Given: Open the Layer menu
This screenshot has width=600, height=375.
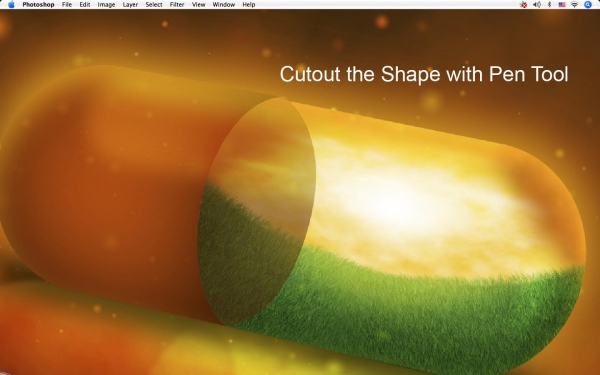Looking at the screenshot, I should tap(130, 5).
